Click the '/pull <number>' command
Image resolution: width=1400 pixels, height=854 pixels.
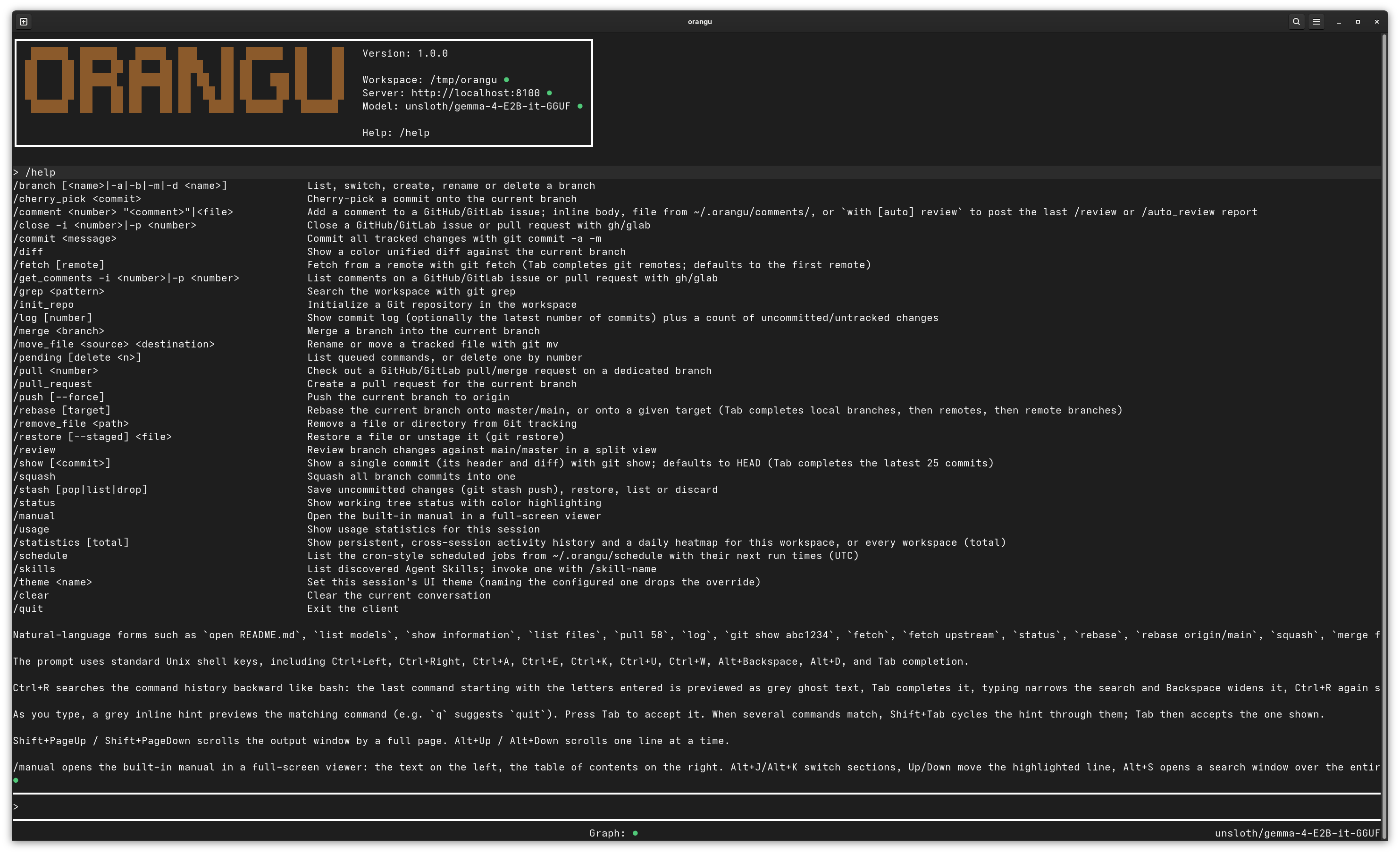click(x=55, y=371)
